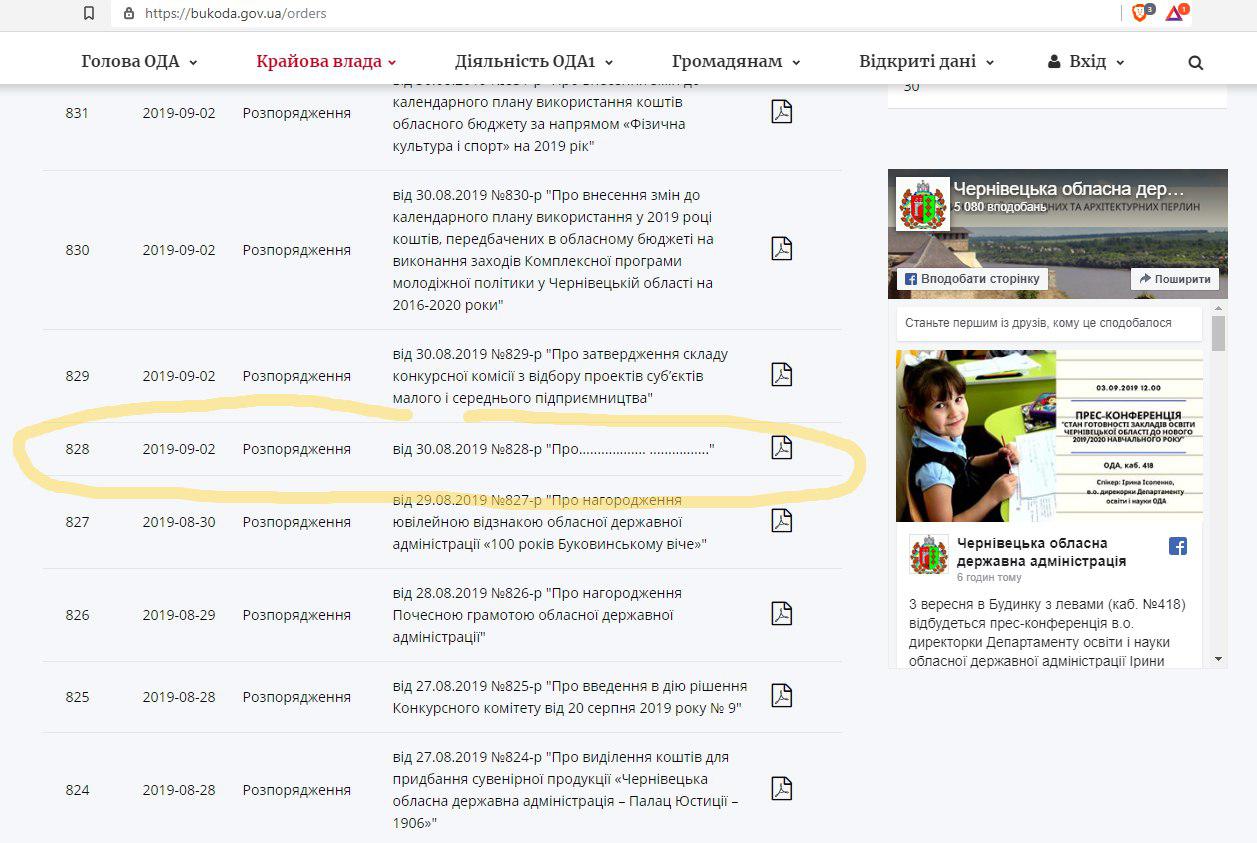Open the PDF for order 824
Image resolution: width=1257 pixels, height=843 pixels.
coord(781,789)
